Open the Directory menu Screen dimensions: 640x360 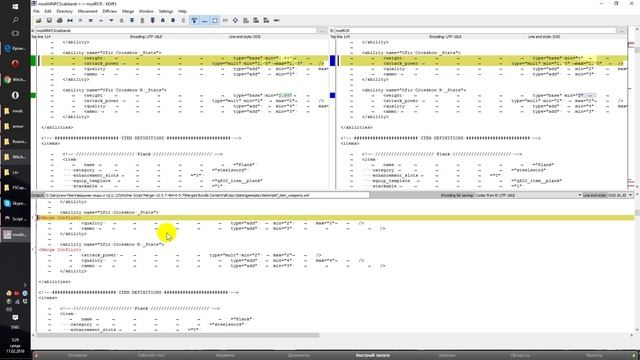pos(64,11)
